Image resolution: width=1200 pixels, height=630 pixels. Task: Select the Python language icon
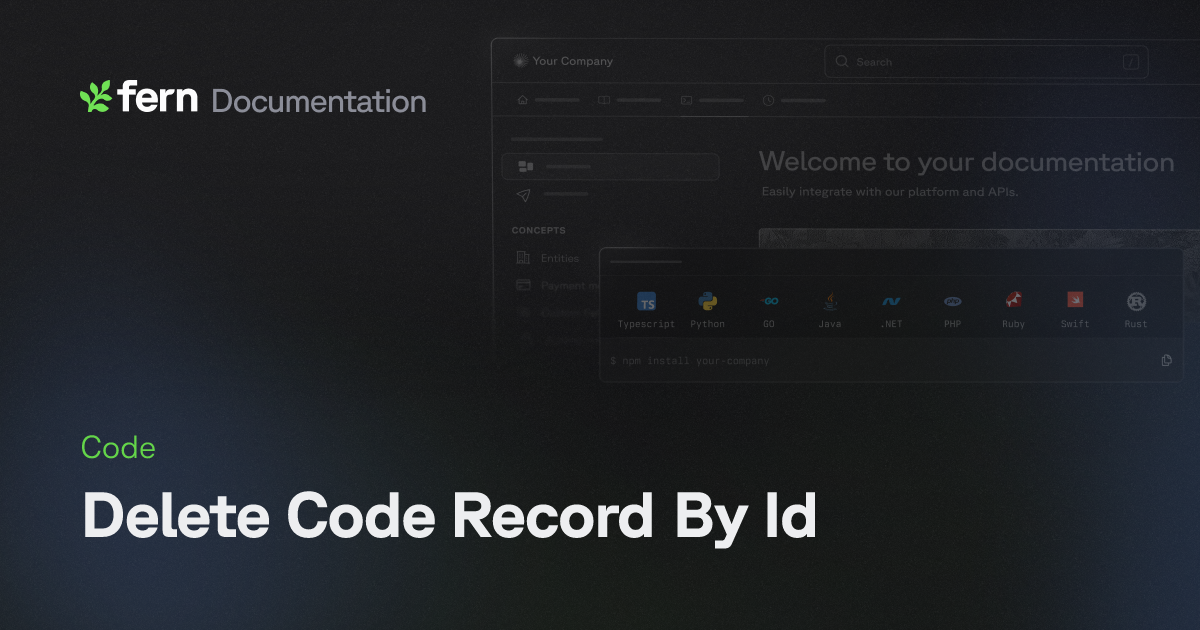(708, 301)
